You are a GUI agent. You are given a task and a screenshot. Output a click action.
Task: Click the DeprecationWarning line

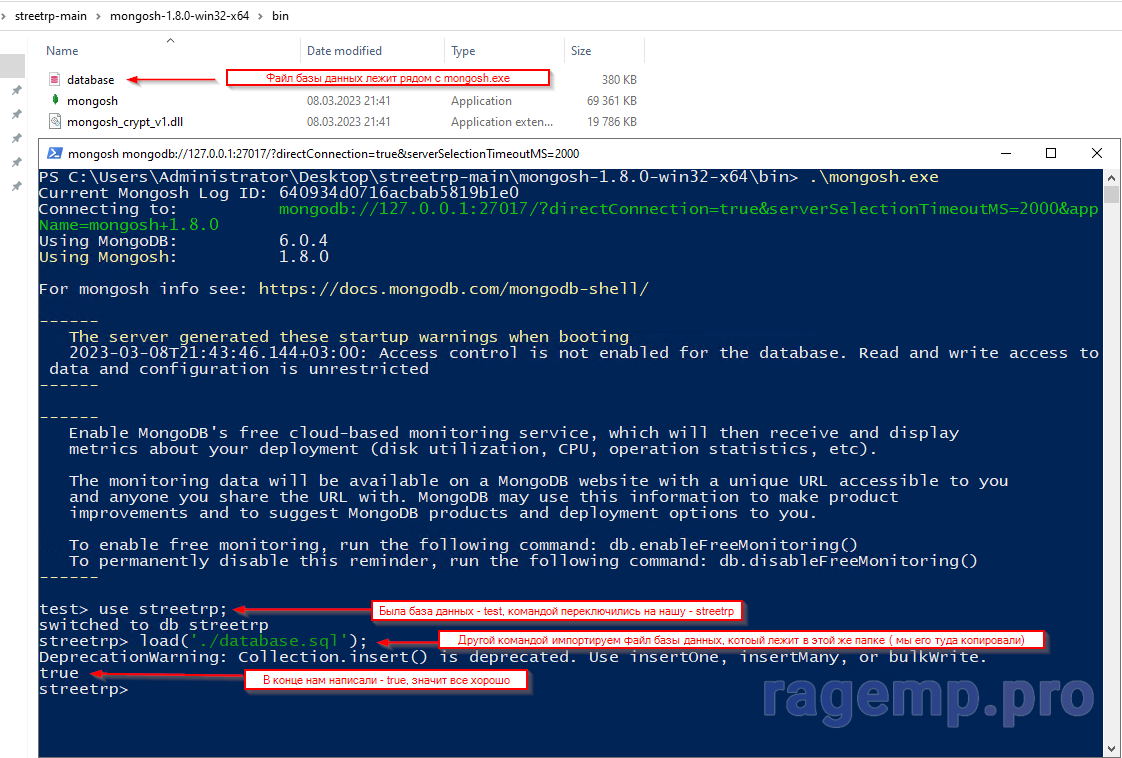pos(513,657)
